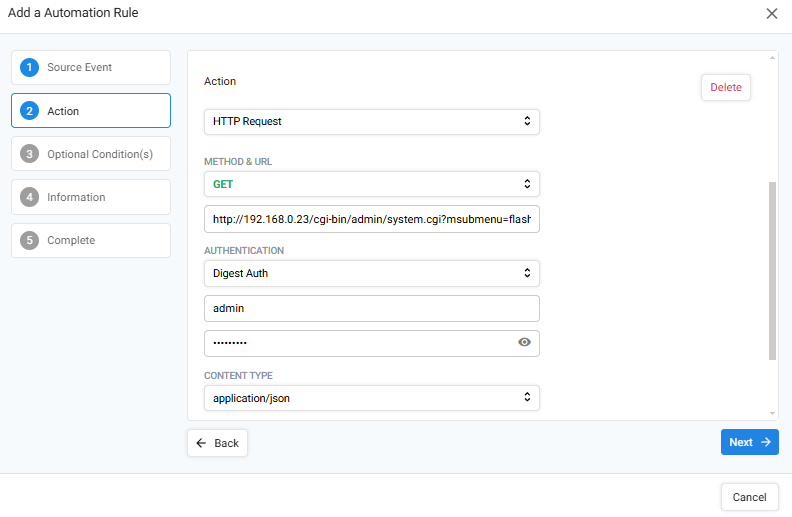Cancel the automation rule creation
Image resolution: width=792 pixels, height=517 pixels.
pos(750,497)
